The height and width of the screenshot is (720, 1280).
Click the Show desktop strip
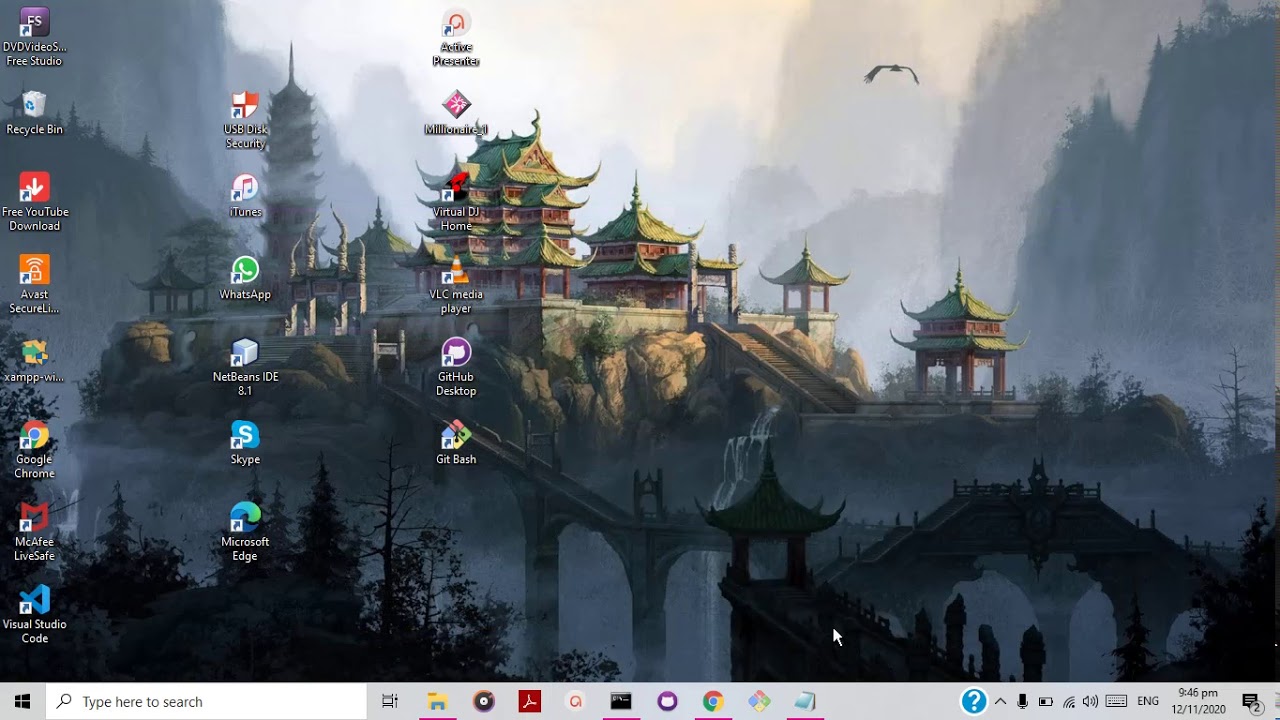click(1276, 701)
